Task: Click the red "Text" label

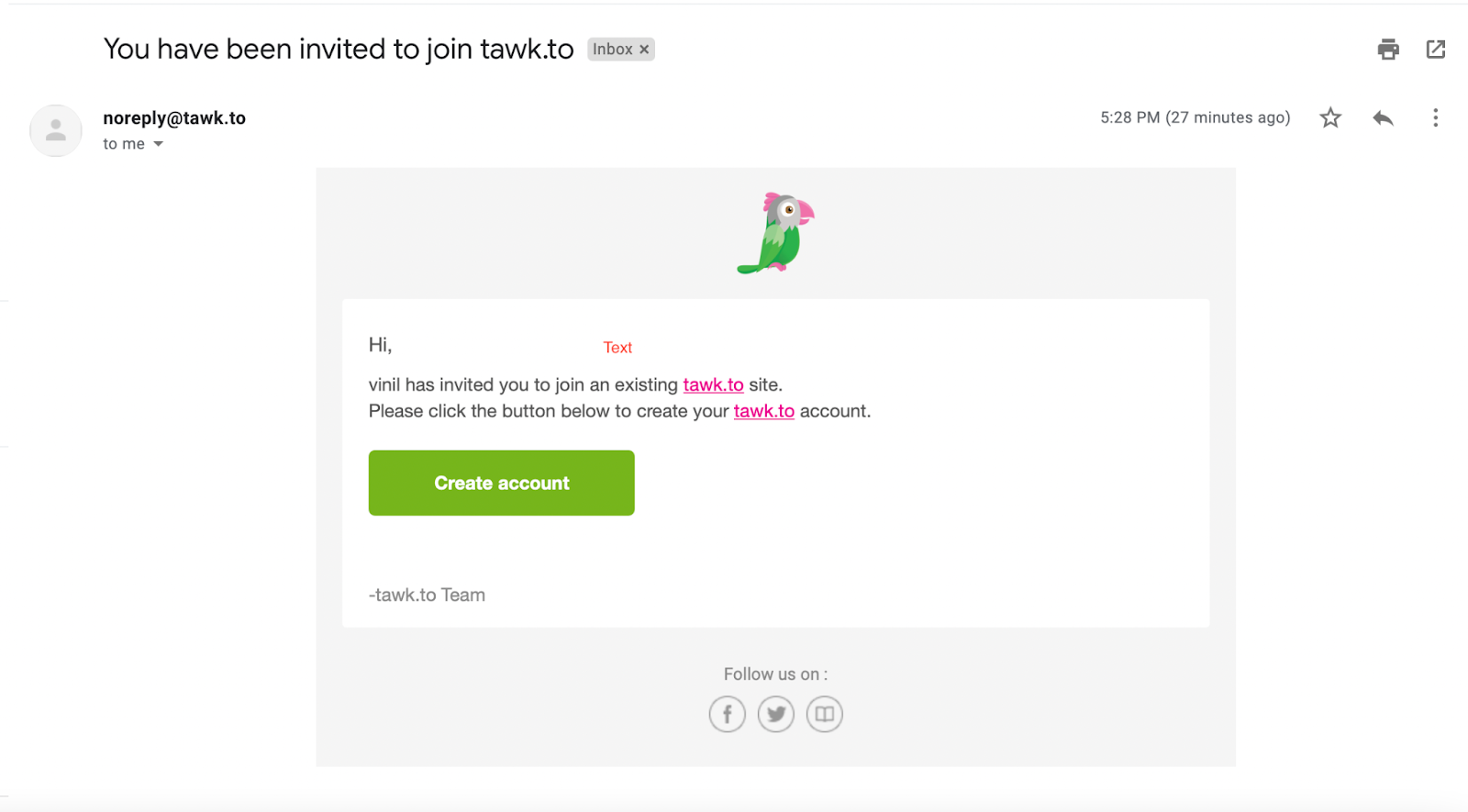Action: click(617, 348)
